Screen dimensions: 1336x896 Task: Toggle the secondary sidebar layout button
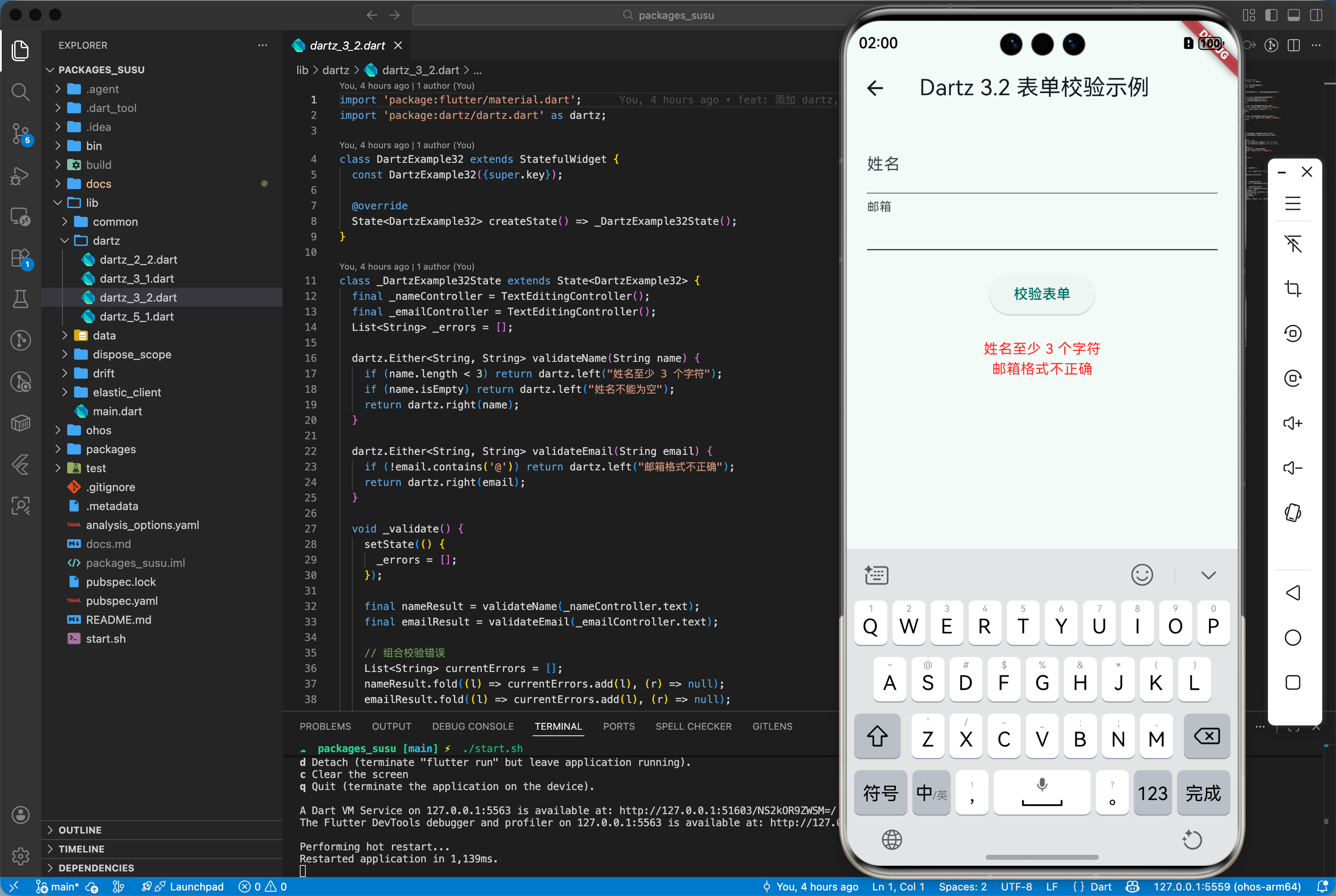point(1316,15)
